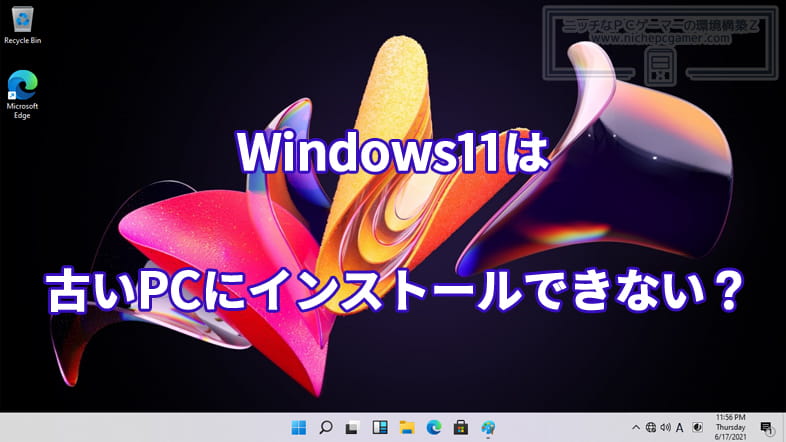The image size is (786, 442).
Task: Open the Windows Start menu
Action: point(299,427)
